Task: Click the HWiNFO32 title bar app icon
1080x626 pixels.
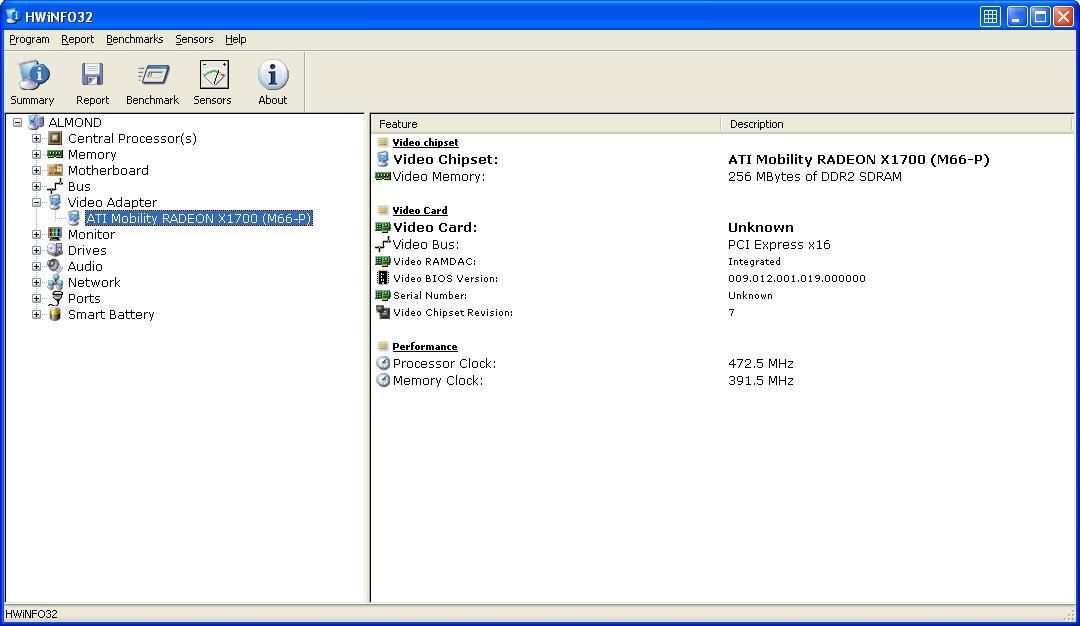Action: tap(12, 15)
